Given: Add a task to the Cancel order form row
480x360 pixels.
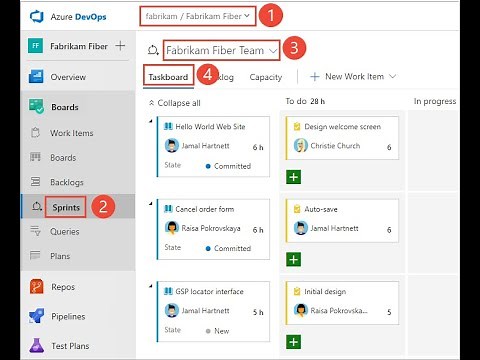Looking at the screenshot, I should point(294,259).
